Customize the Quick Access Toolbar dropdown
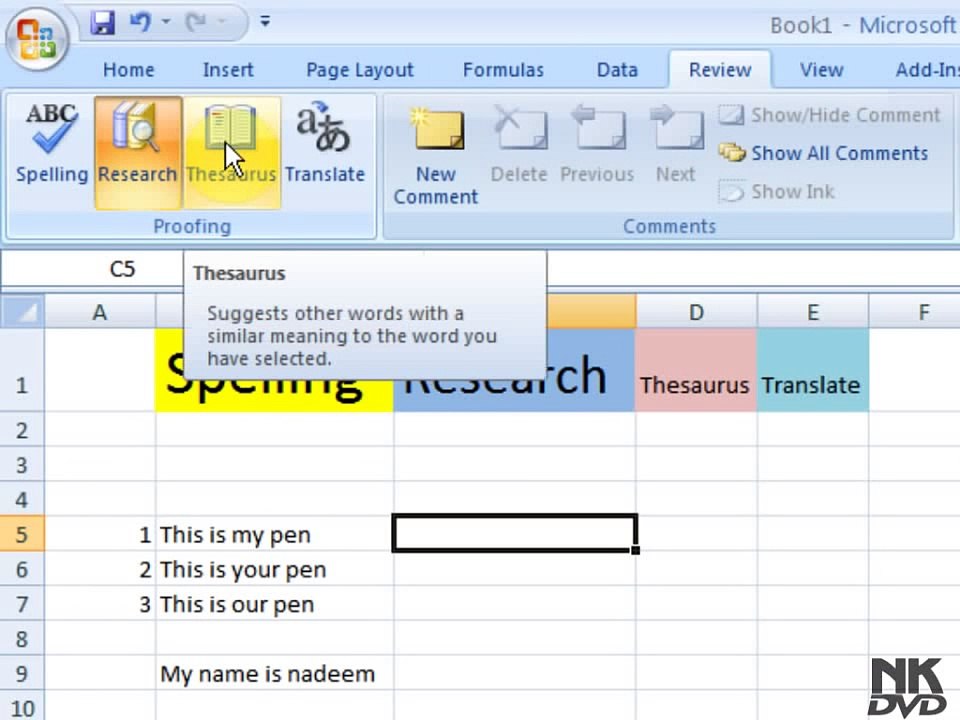Image resolution: width=960 pixels, height=720 pixels. 265,22
